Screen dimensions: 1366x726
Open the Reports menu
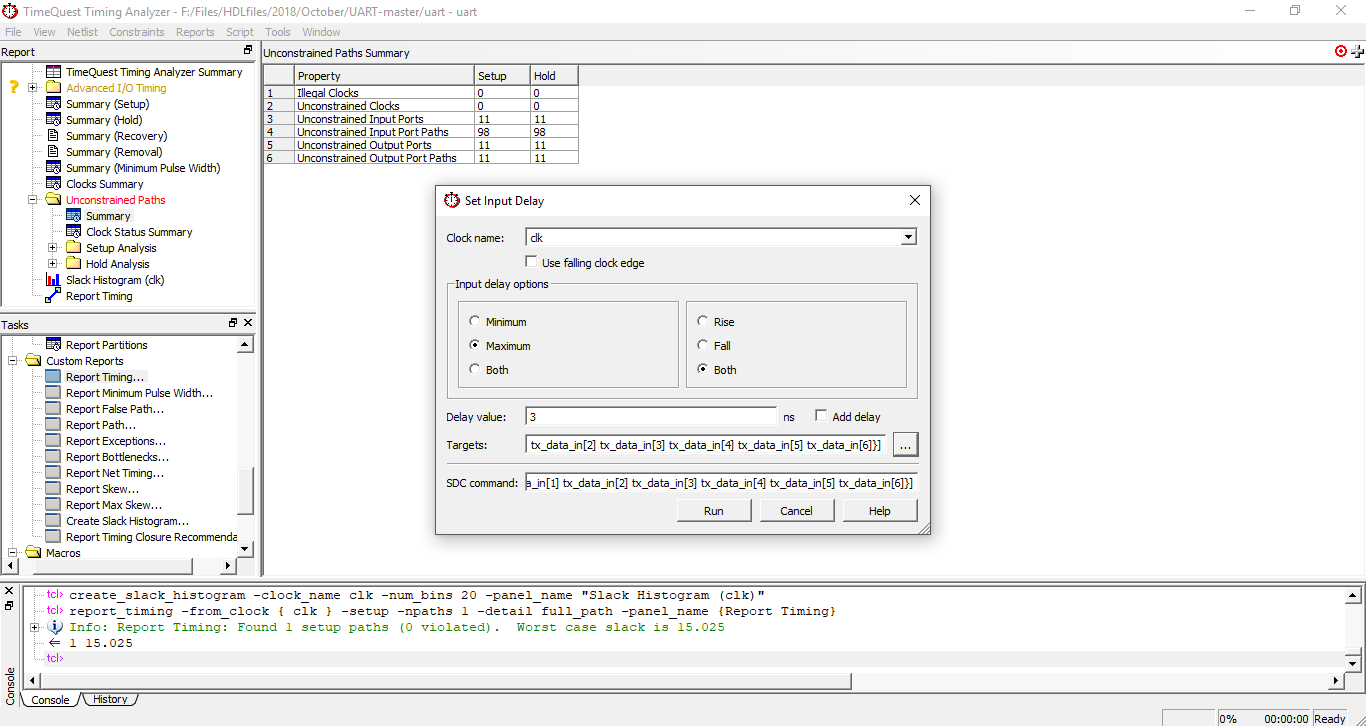[x=195, y=32]
